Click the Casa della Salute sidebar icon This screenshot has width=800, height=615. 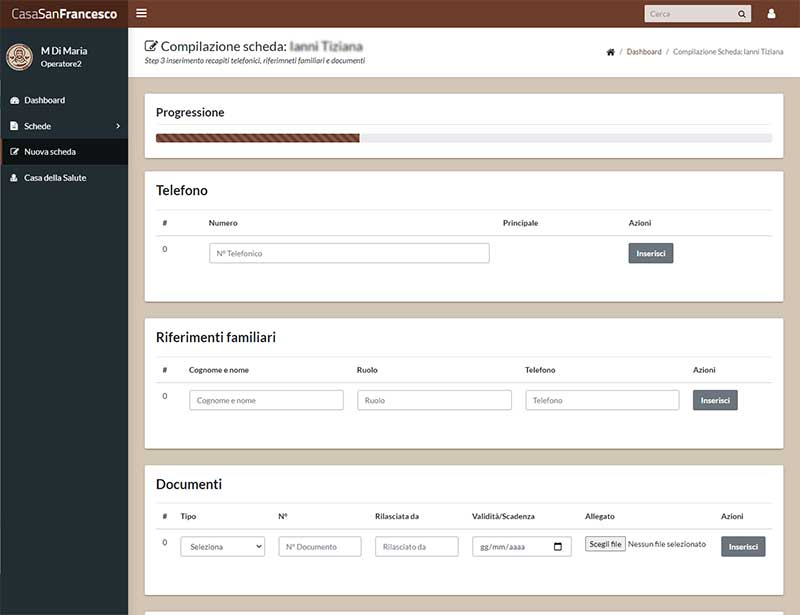(14, 178)
